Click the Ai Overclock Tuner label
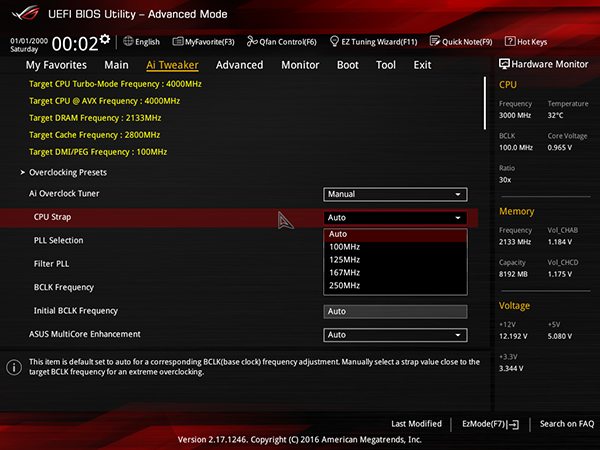The image size is (600, 450). point(64,194)
